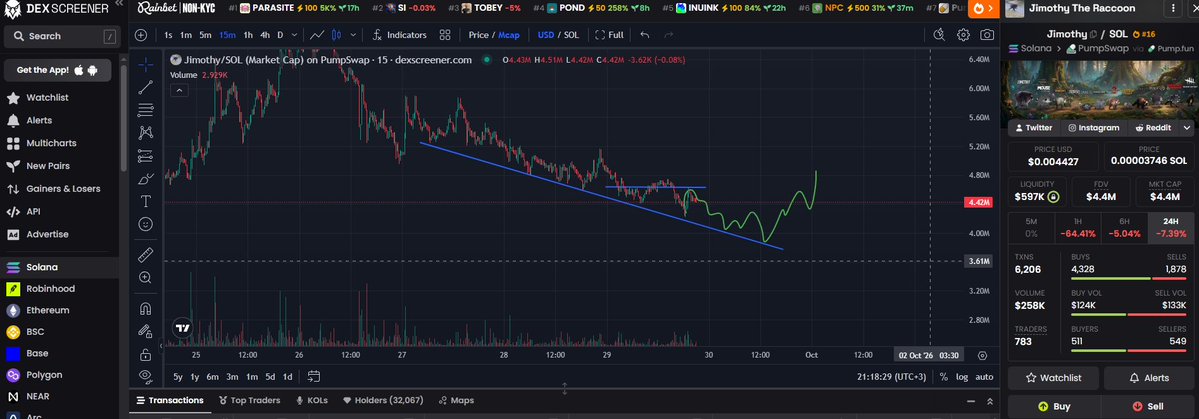Screen dimensions: 1199x419
Task: Open the Watchlist sidebar item
Action: (x=47, y=98)
